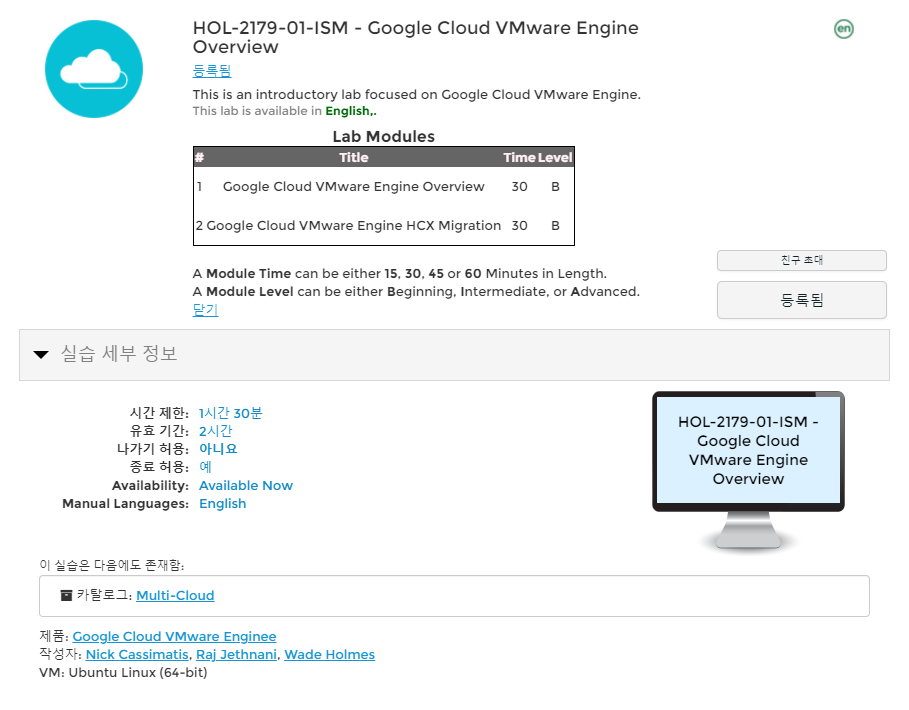Click the 'Lab Modules' heading
The image size is (909, 710).
tap(384, 136)
